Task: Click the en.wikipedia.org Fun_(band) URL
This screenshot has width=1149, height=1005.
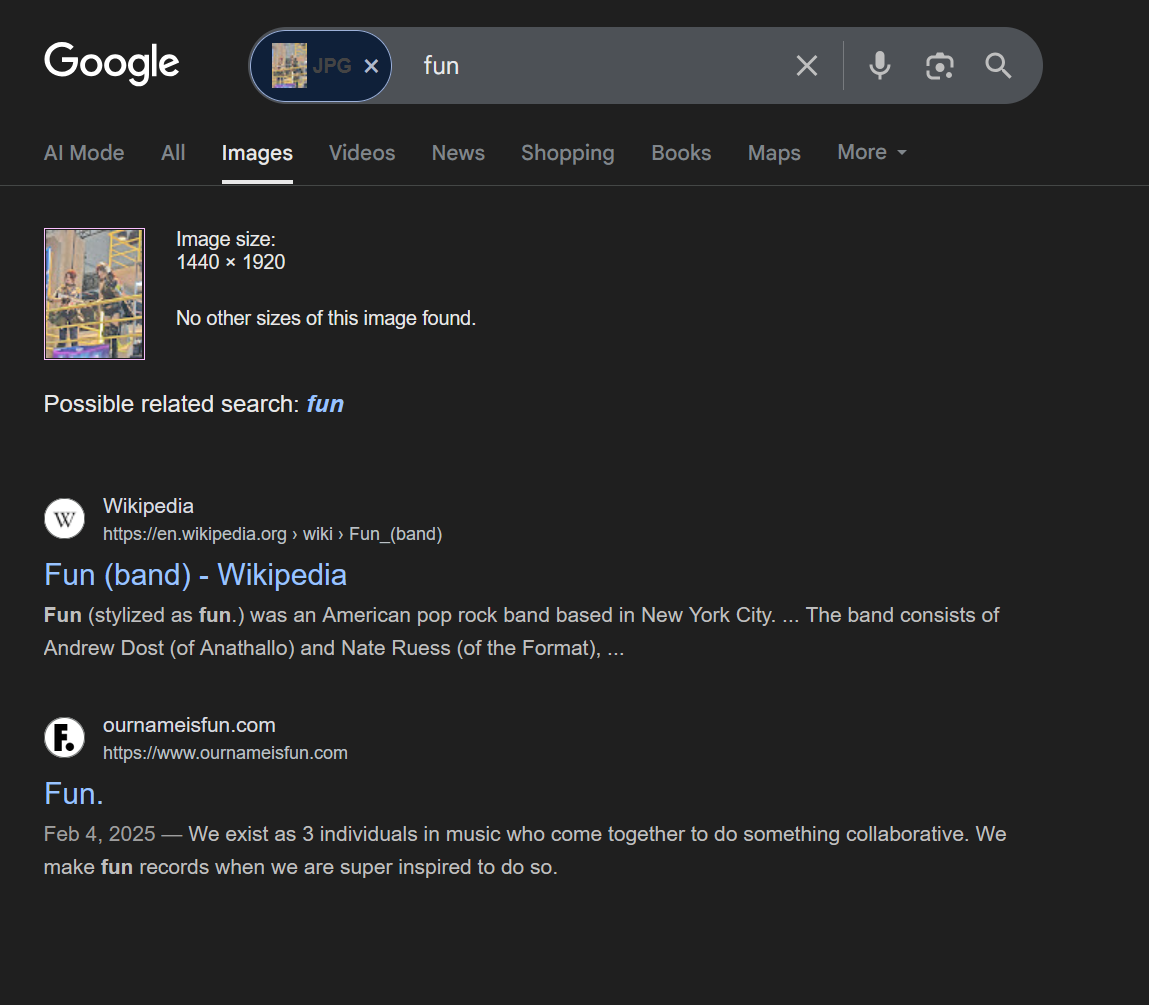Action: click(273, 534)
